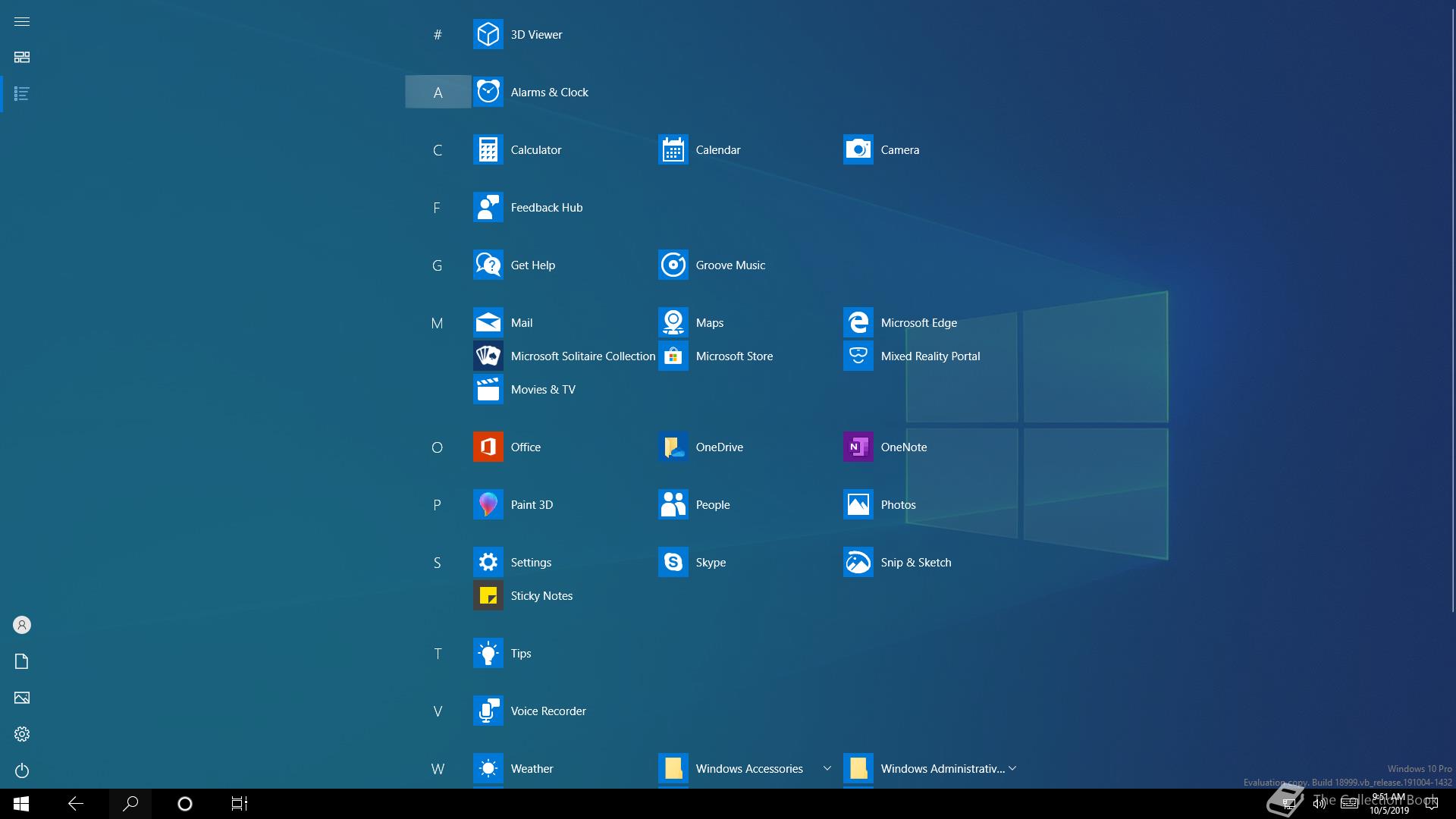Jump via the letter A header
The height and width of the screenshot is (819, 1456).
pos(438,92)
